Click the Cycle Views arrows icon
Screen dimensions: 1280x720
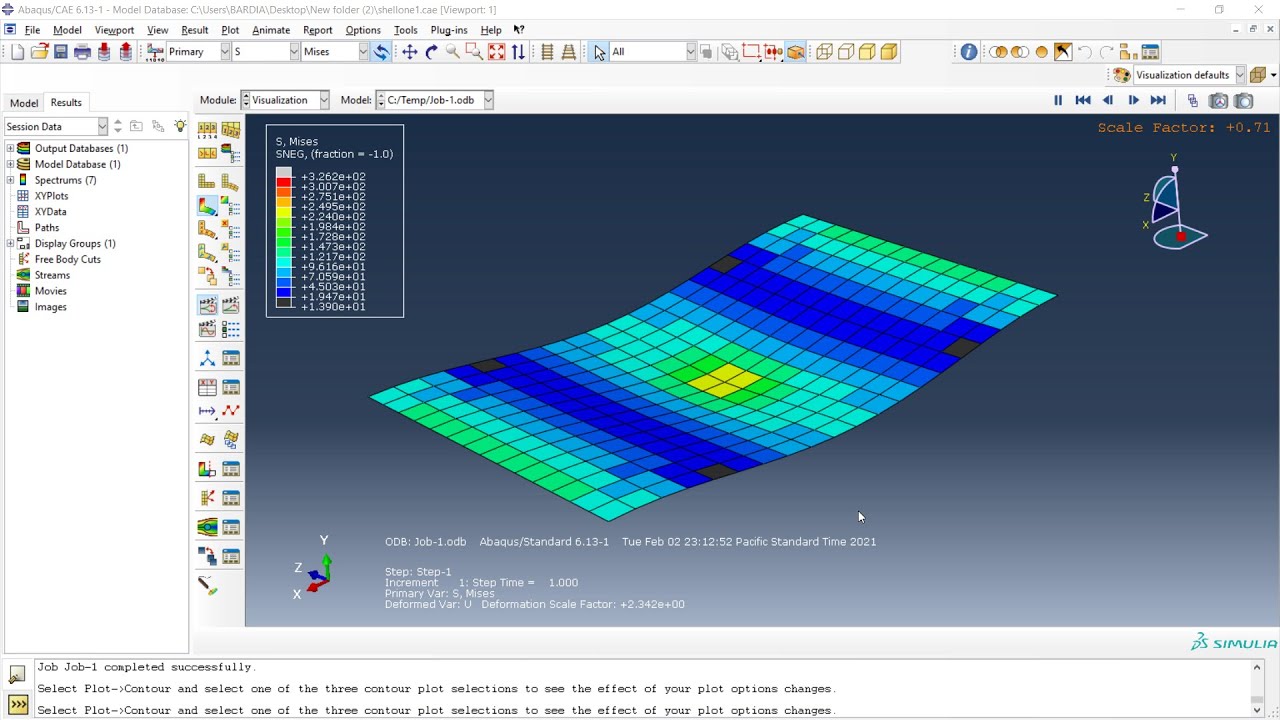[518, 52]
